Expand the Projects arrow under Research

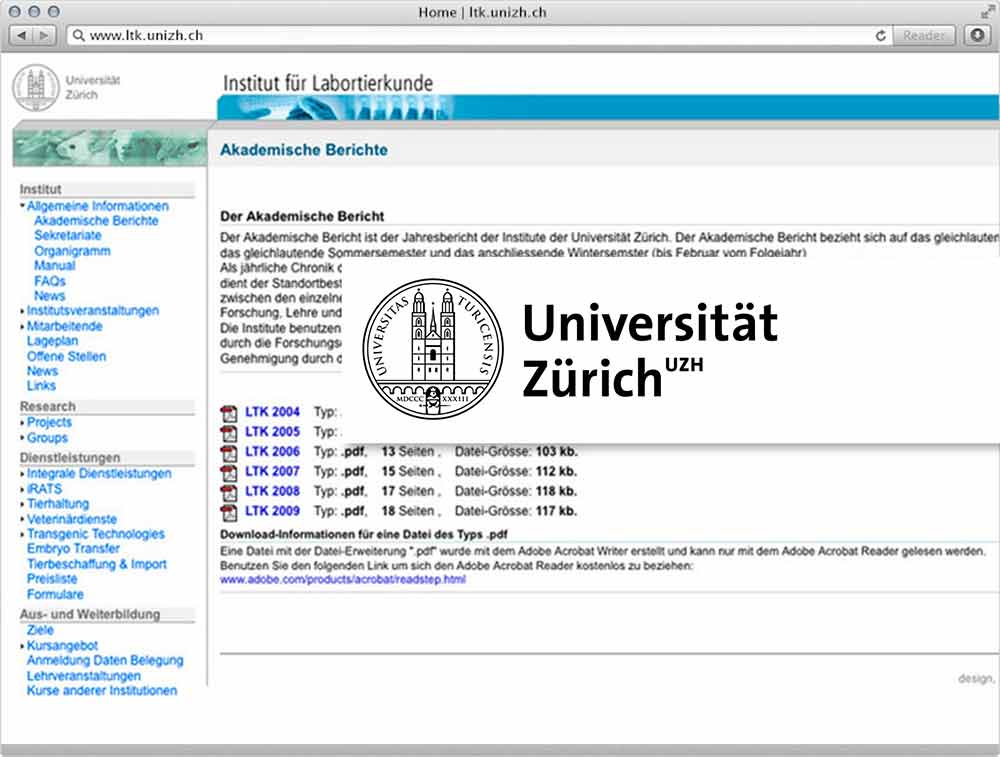(x=22, y=423)
